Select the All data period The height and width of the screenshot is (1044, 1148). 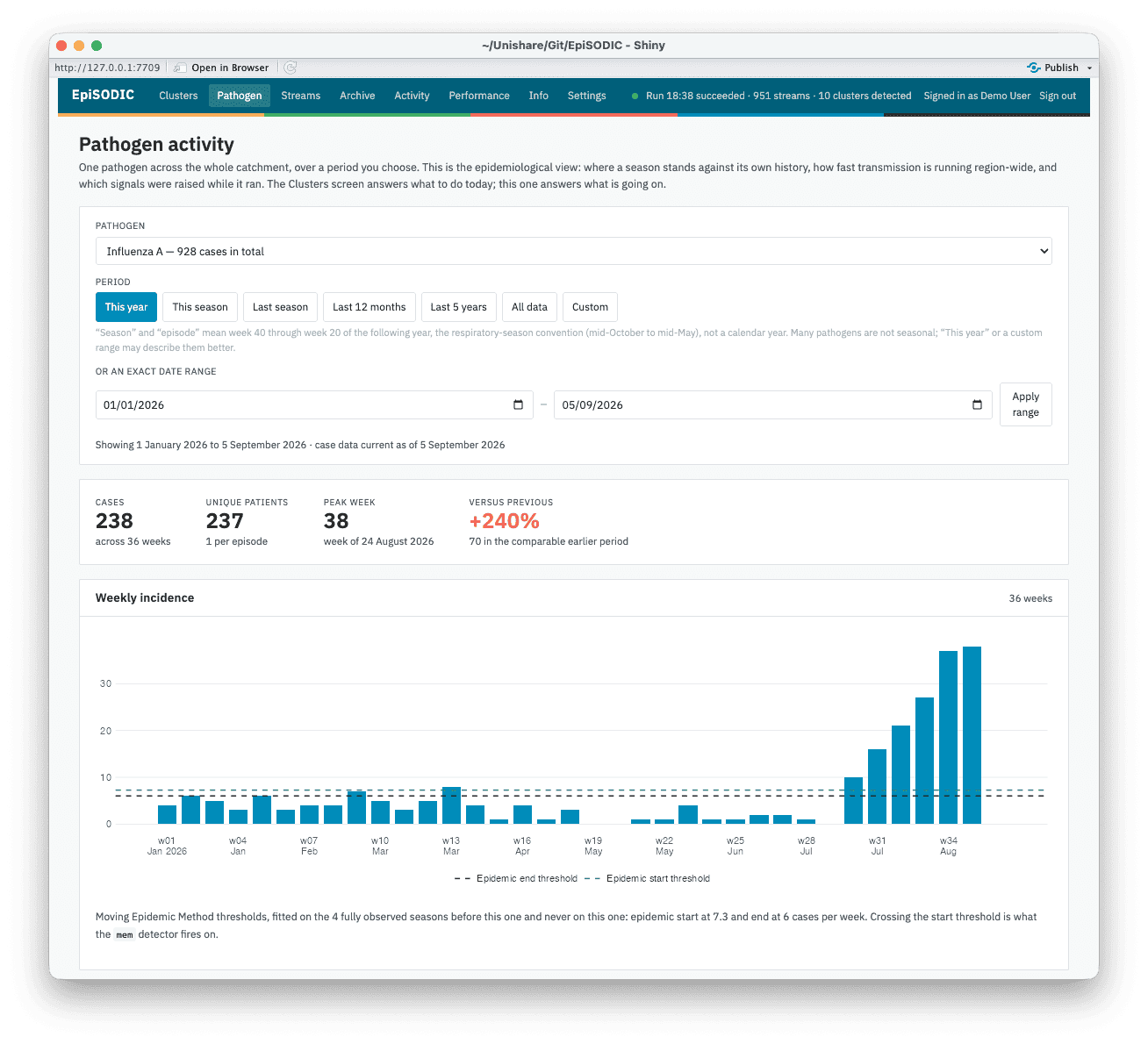tap(529, 307)
